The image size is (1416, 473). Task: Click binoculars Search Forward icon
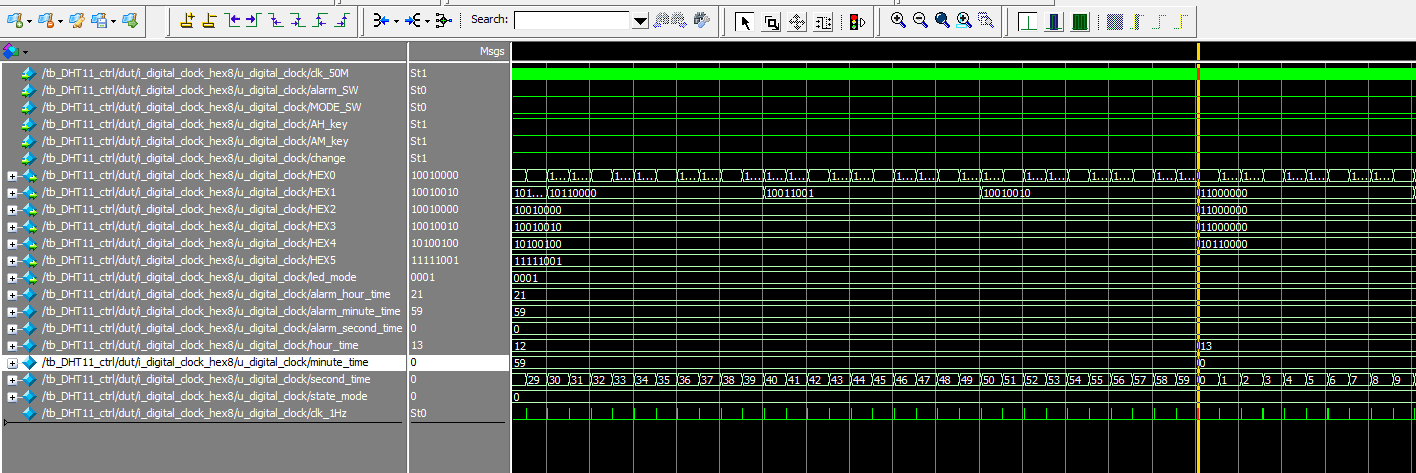[x=680, y=20]
